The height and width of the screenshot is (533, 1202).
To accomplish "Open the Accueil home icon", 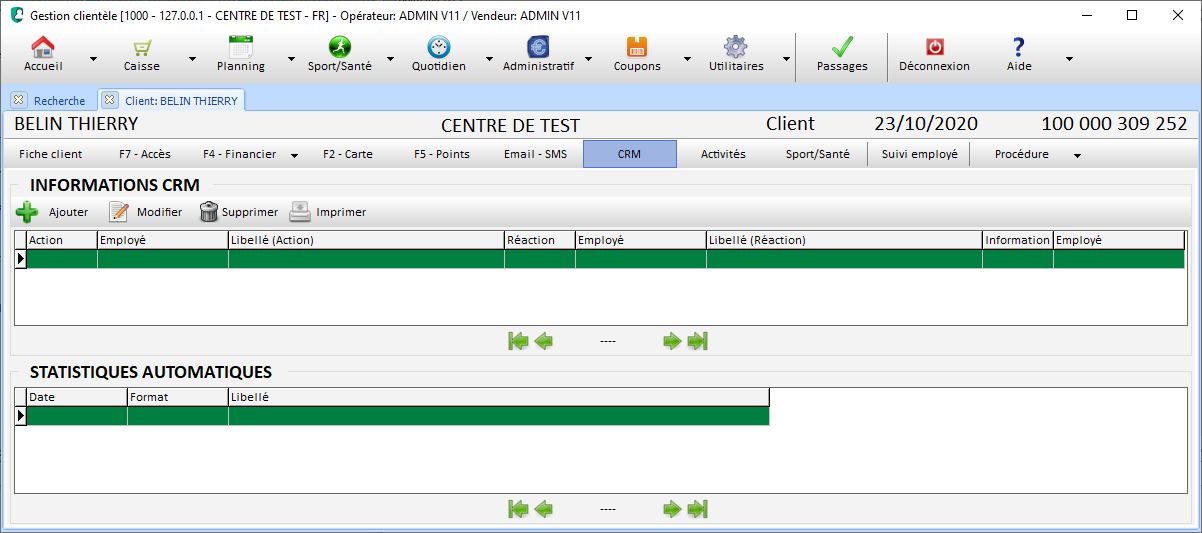I will [43, 47].
